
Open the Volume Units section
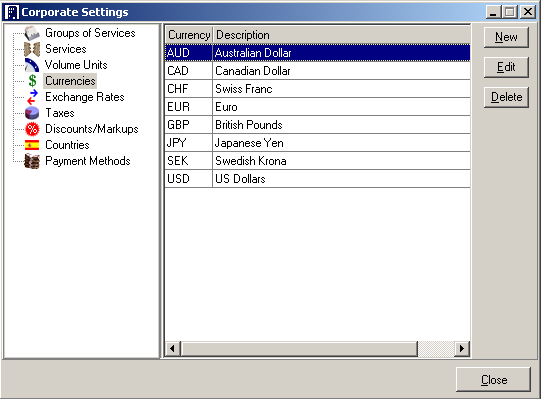76,65
